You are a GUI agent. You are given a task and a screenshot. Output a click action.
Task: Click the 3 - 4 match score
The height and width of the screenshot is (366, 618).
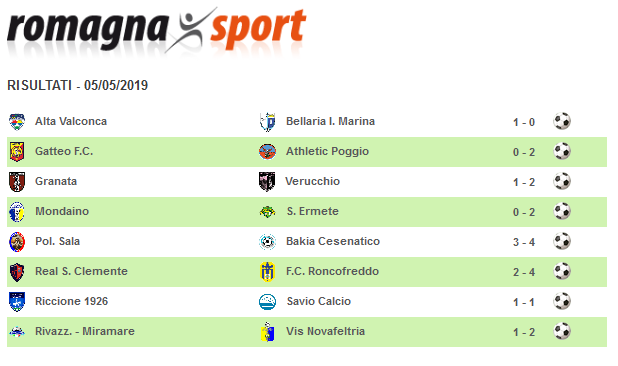(x=524, y=242)
